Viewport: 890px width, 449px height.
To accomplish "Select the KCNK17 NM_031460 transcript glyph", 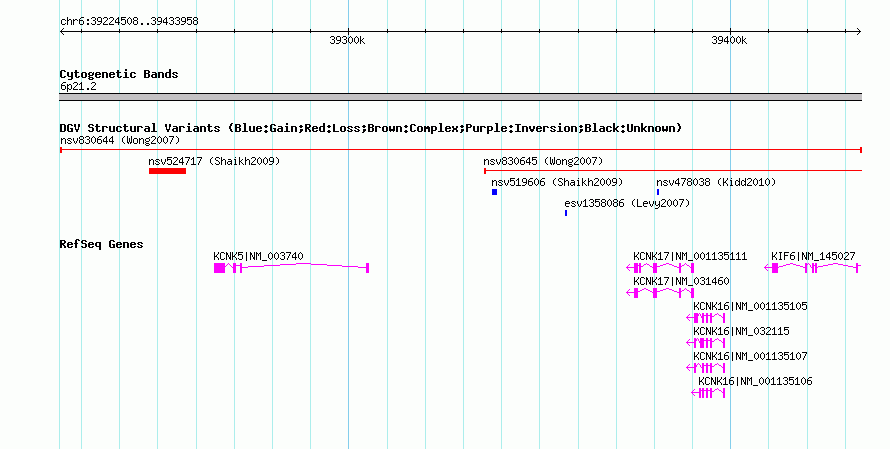I will (x=660, y=293).
